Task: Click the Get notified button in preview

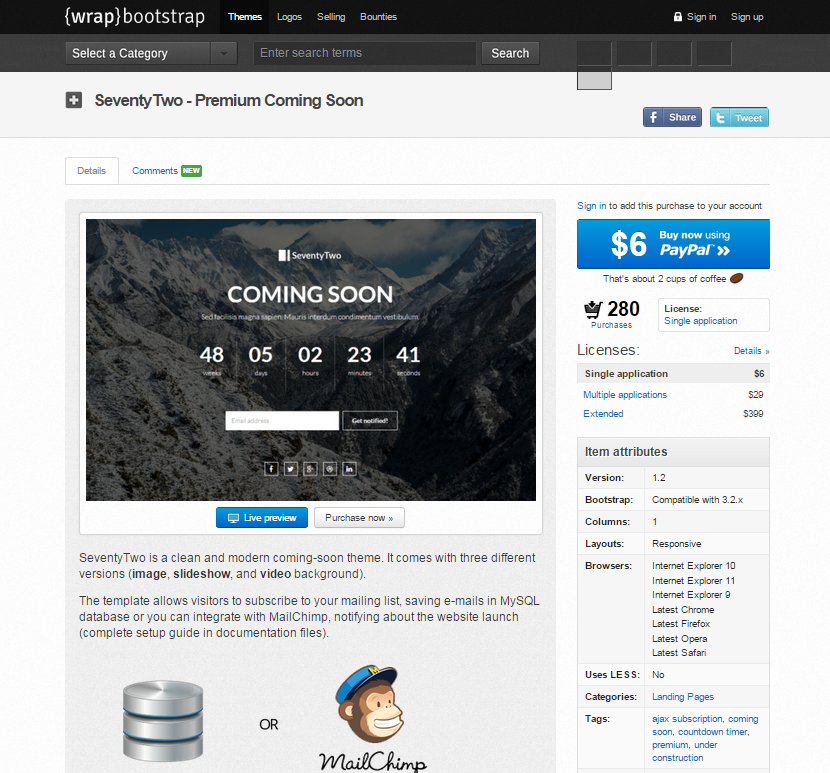Action: [x=370, y=420]
